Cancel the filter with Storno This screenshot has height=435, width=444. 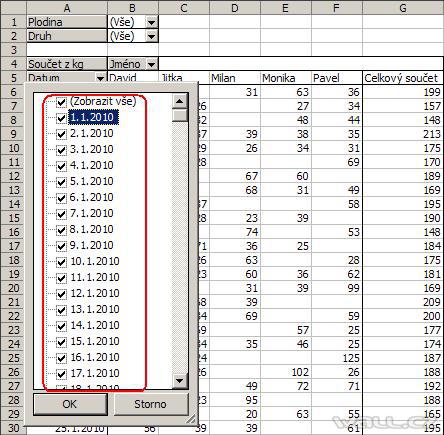[151, 404]
